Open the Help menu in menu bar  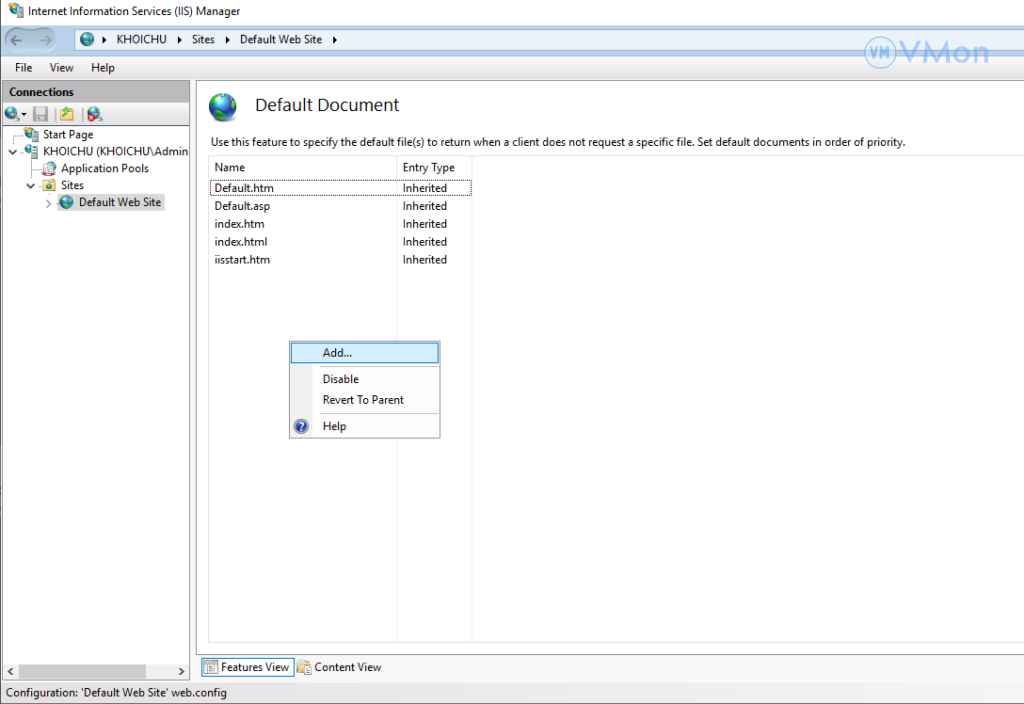click(103, 67)
